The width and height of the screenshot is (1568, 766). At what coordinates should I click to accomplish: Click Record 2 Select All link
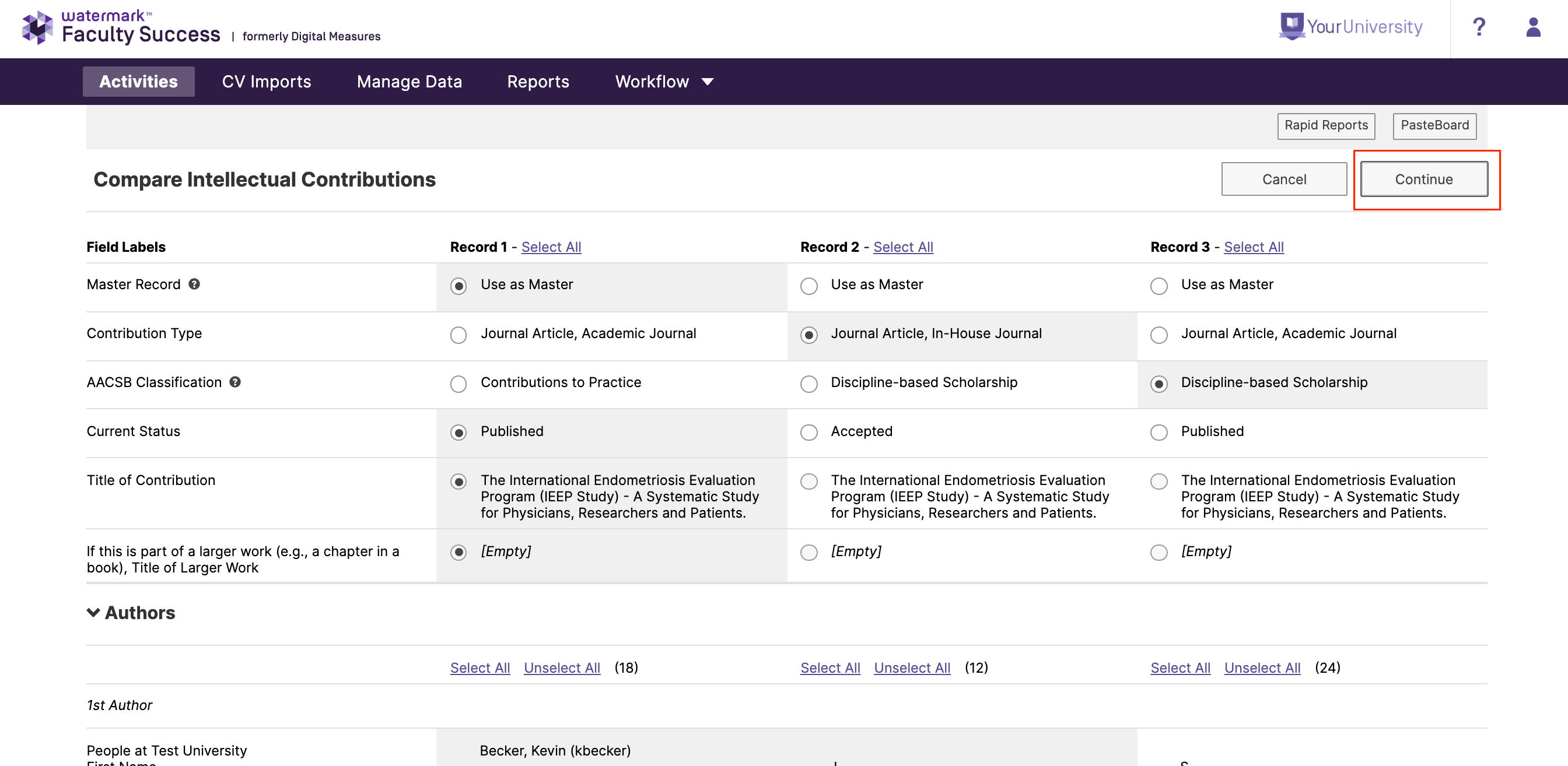[902, 247]
